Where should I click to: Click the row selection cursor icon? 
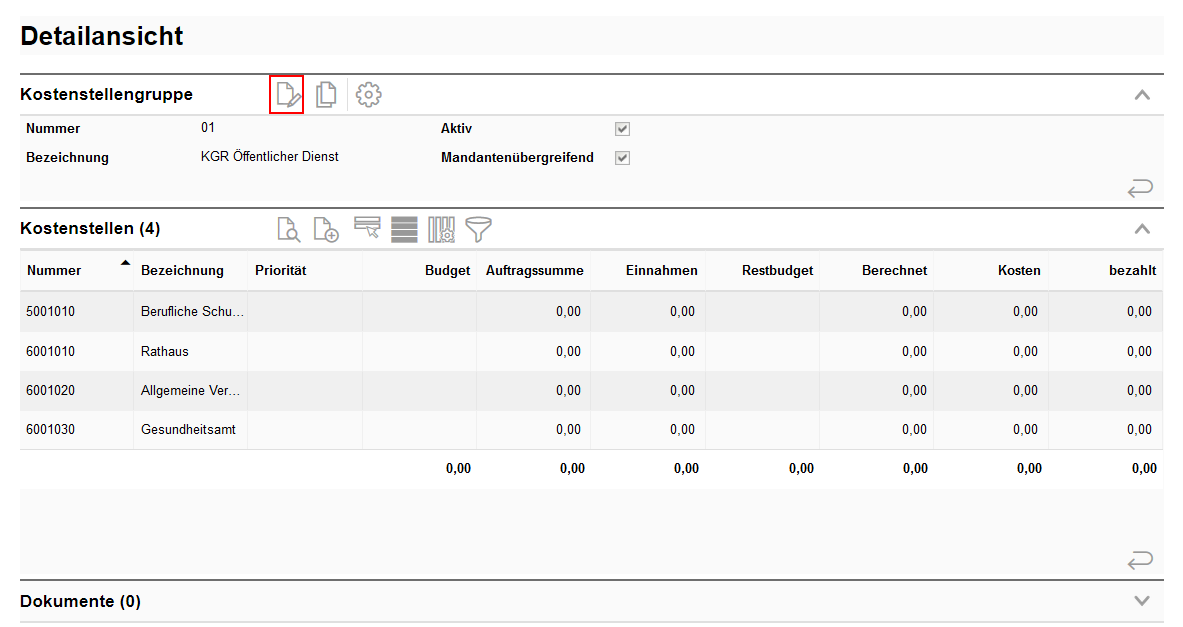(367, 229)
